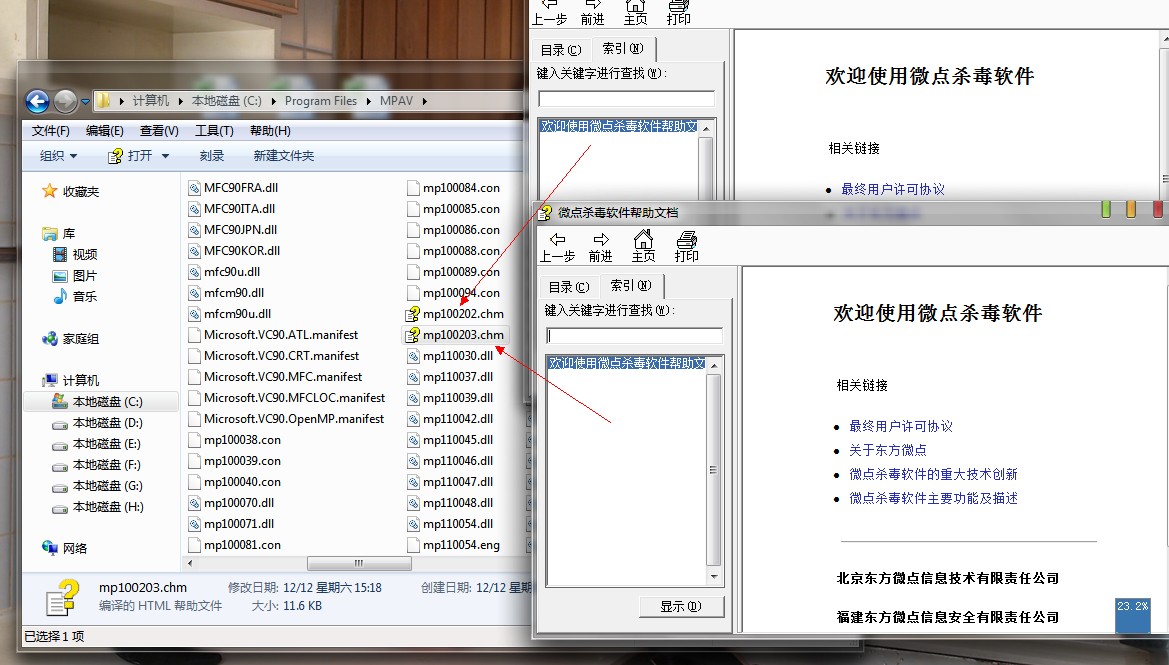Open 微点杀毒软件的重大技术创新 link

coord(933,474)
